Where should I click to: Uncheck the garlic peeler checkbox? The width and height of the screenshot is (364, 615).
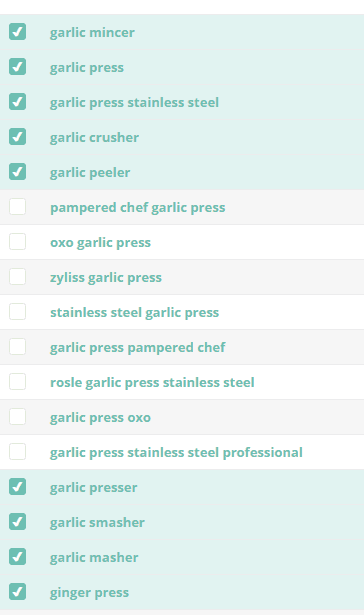pyautogui.click(x=18, y=172)
